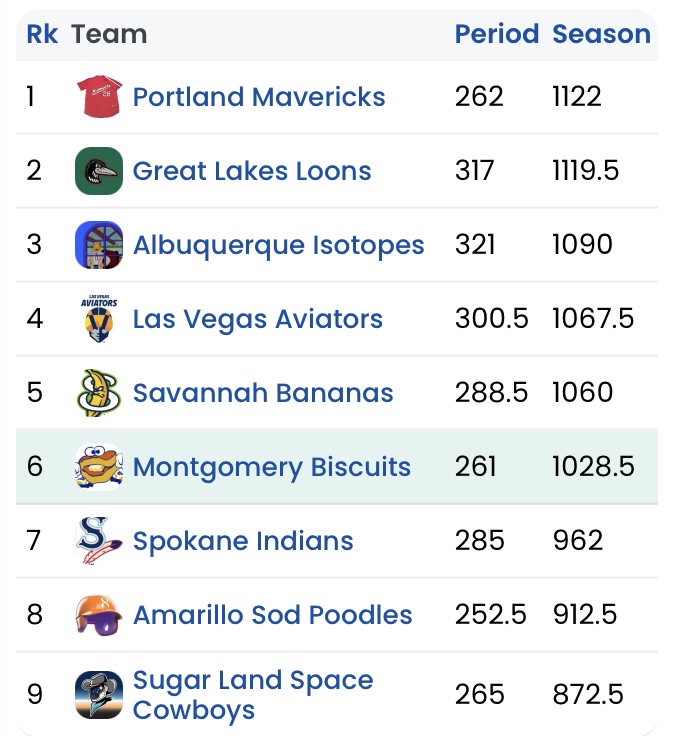Click the Albuquerque Isotopes team logo
This screenshot has width=675, height=736.
pos(99,245)
